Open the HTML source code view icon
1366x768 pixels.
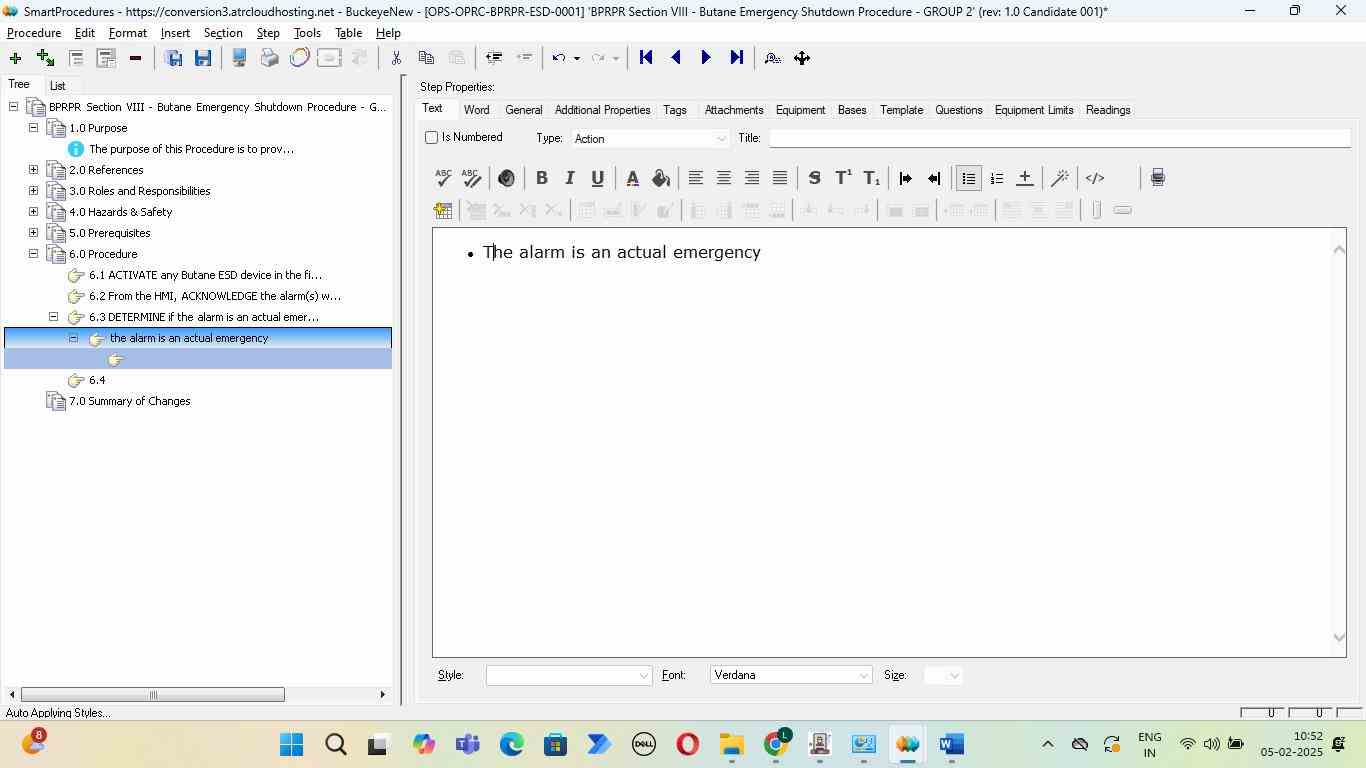click(1095, 178)
